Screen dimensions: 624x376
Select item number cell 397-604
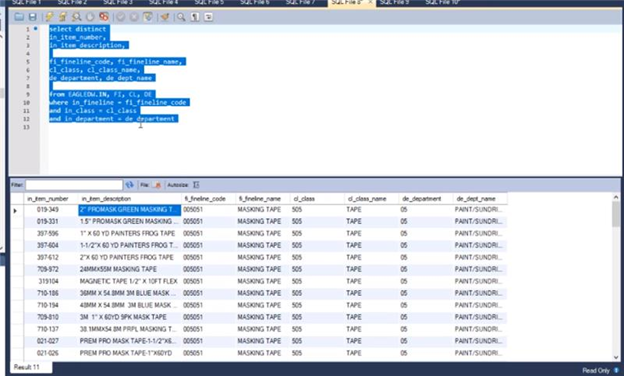coord(48,245)
